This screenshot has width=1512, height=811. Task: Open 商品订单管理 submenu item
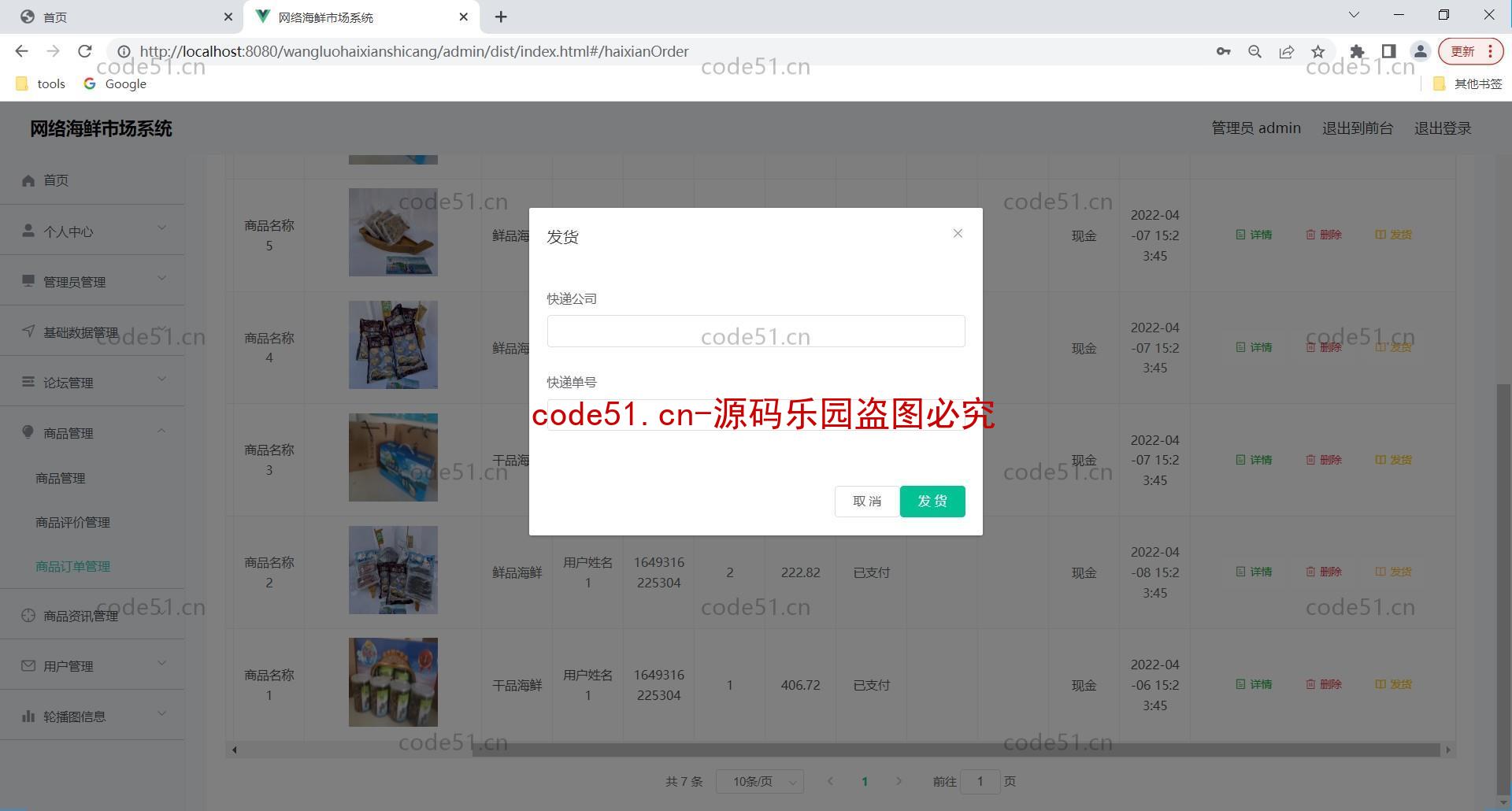tap(72, 566)
